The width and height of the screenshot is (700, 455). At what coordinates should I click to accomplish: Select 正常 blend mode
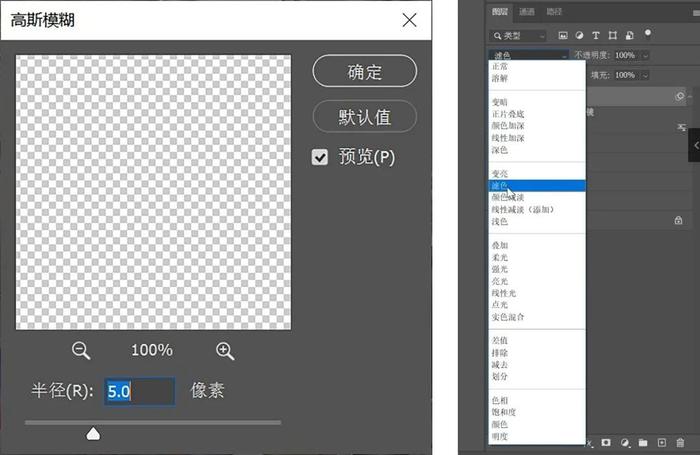[x=500, y=67]
